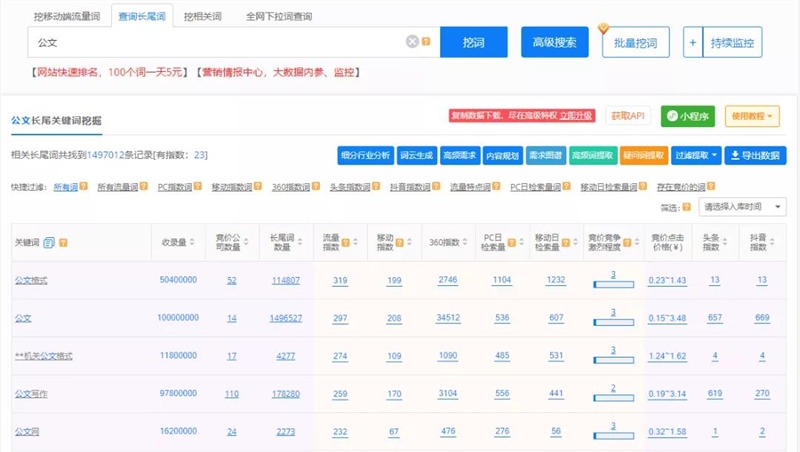Click the 导出数据 download button
This screenshot has height=452, width=800.
click(755, 156)
